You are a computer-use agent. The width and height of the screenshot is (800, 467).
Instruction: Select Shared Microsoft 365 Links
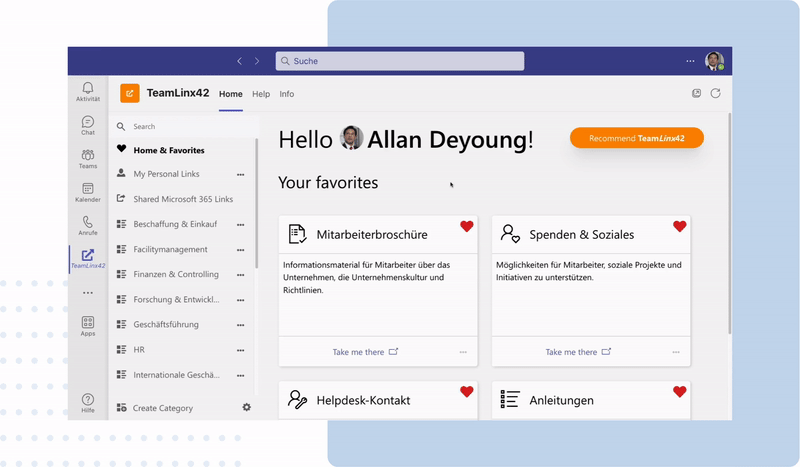pos(183,199)
